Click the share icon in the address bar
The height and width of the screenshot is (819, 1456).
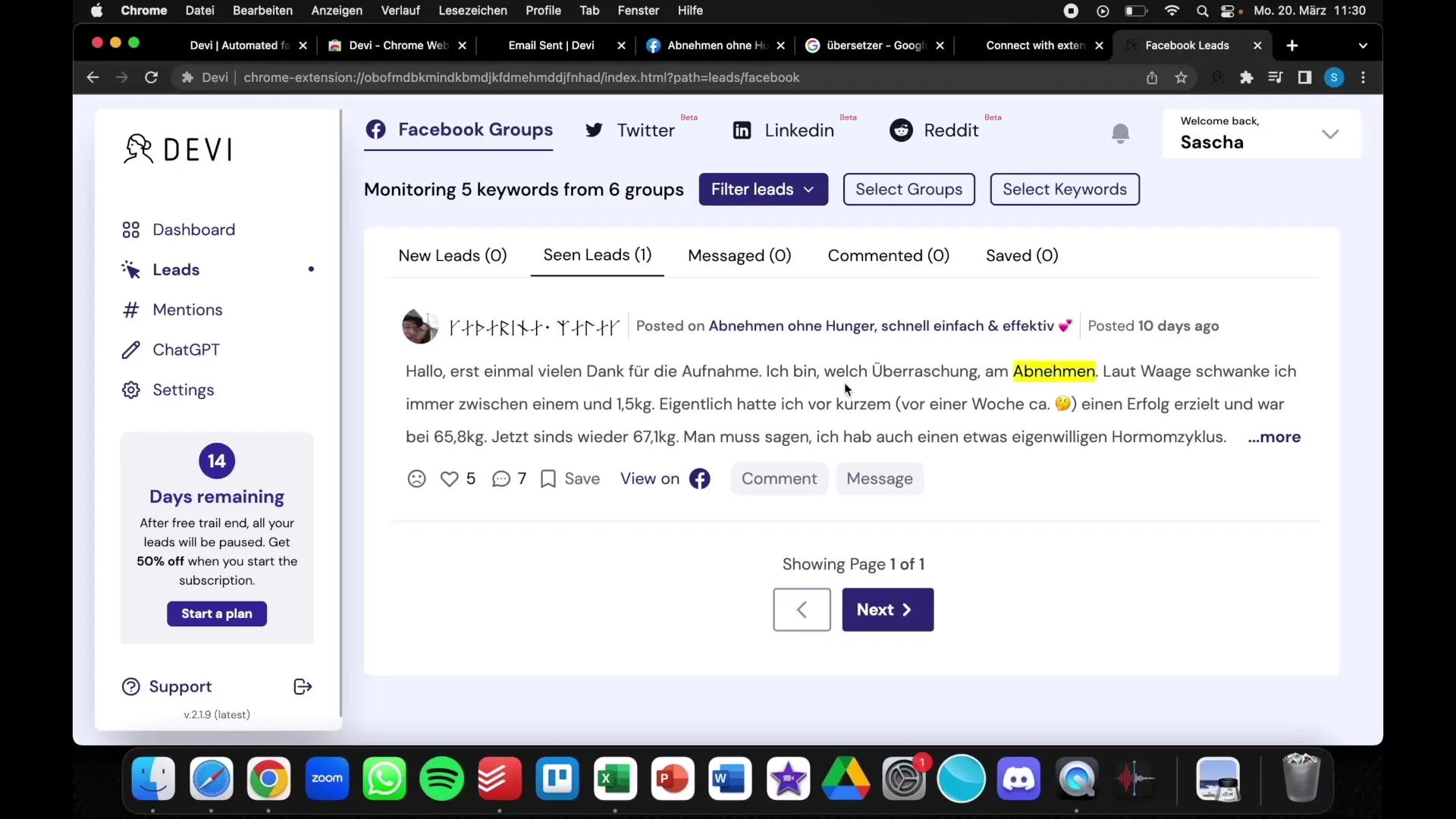click(x=1151, y=78)
